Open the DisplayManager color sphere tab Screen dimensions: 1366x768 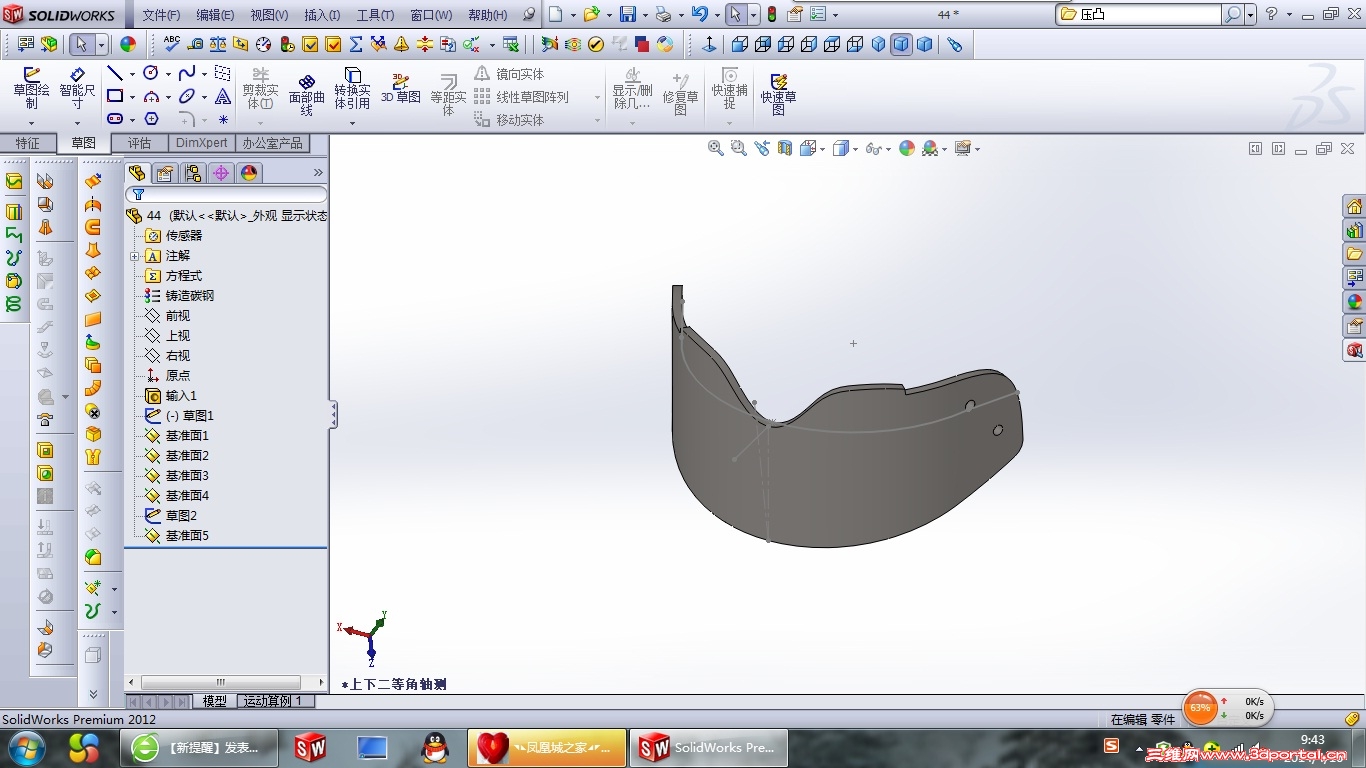249,173
